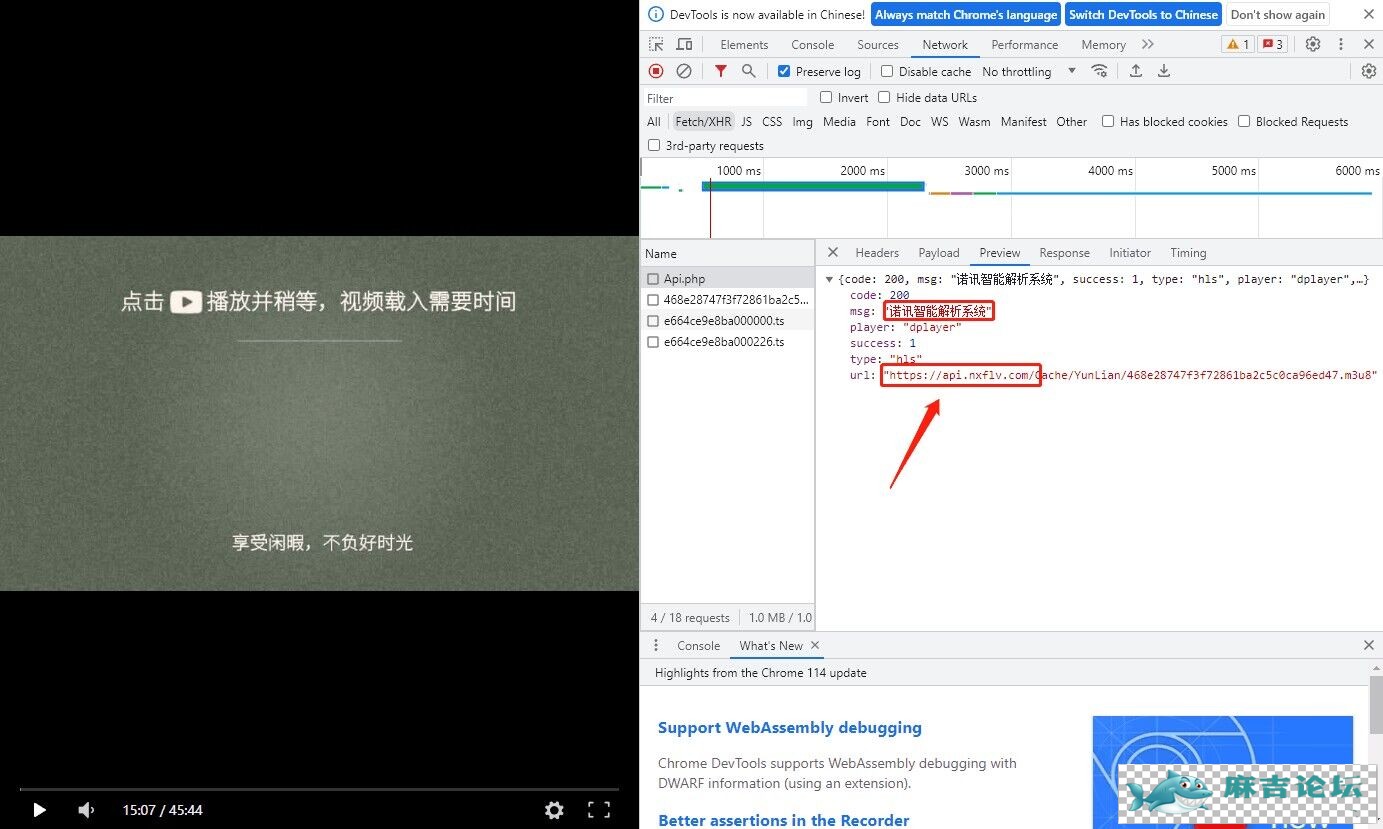The width and height of the screenshot is (1383, 829).
Task: Filter requests by Media type
Action: click(839, 121)
